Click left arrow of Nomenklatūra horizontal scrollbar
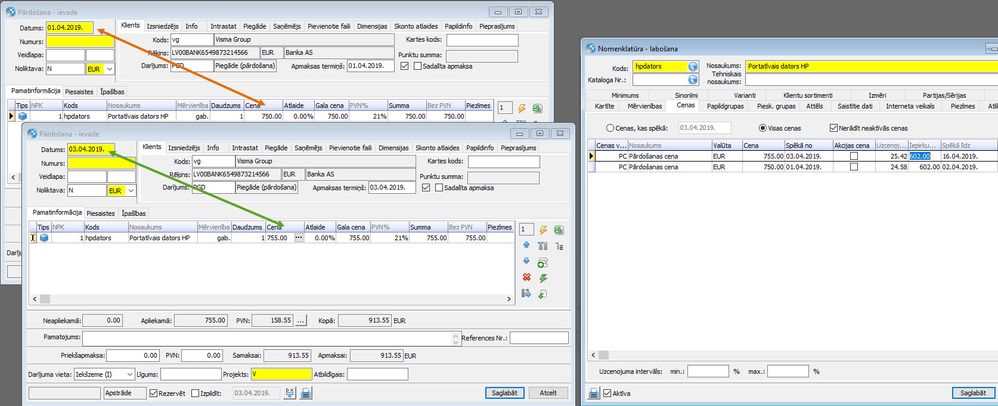 point(592,355)
